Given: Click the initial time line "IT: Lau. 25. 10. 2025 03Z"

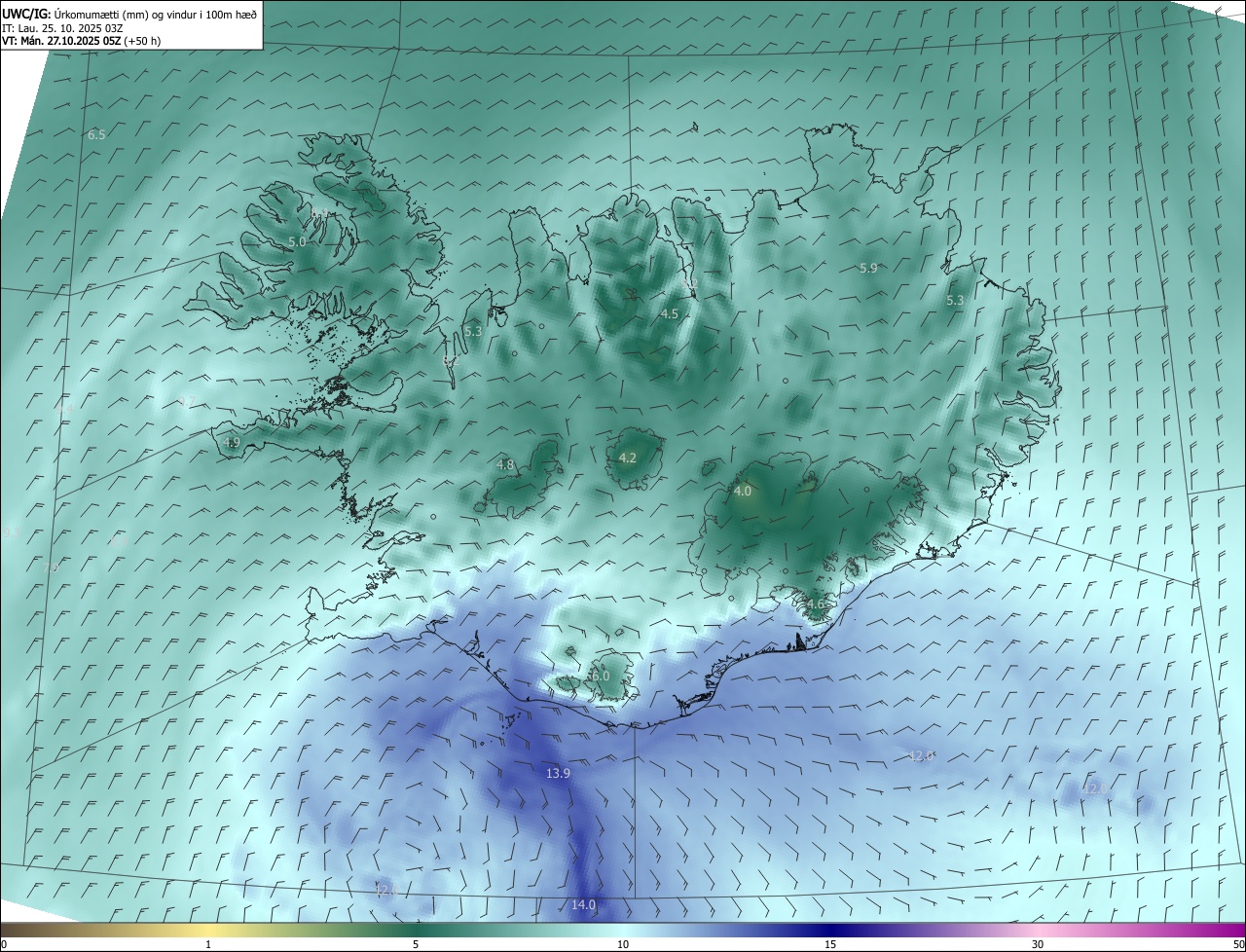Looking at the screenshot, I should pos(62,28).
